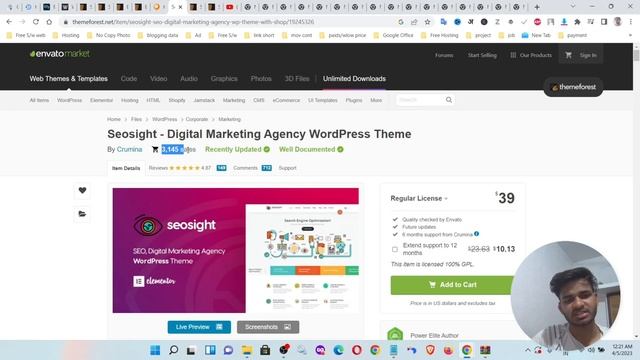
Task: Go to Corporate breadcrumb
Action: point(197,119)
